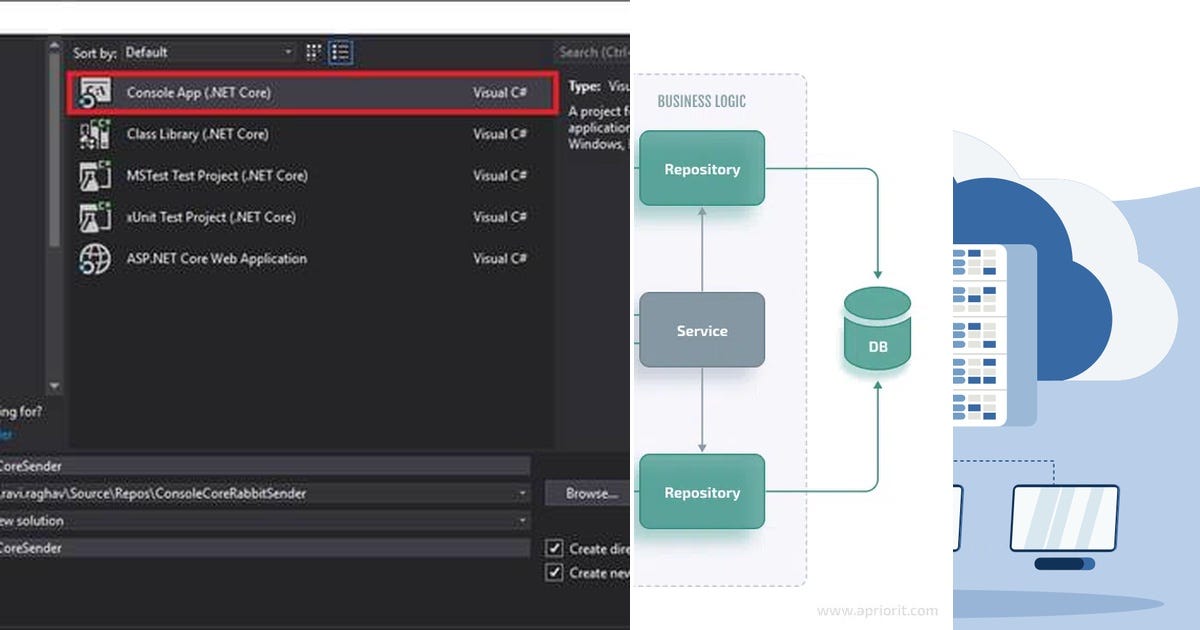Image resolution: width=1200 pixels, height=630 pixels.
Task: Switch to small icons view mode
Action: click(313, 52)
